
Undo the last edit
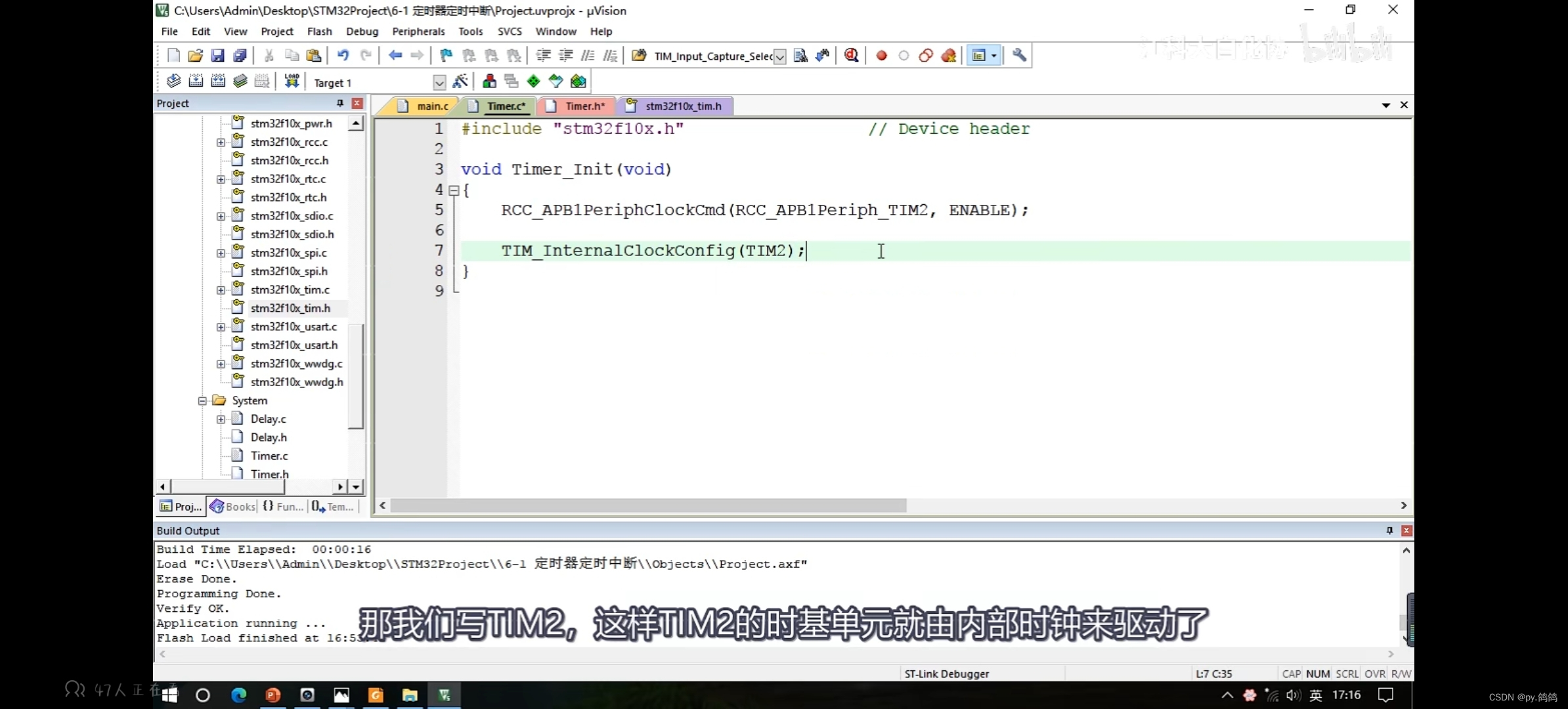pos(343,56)
